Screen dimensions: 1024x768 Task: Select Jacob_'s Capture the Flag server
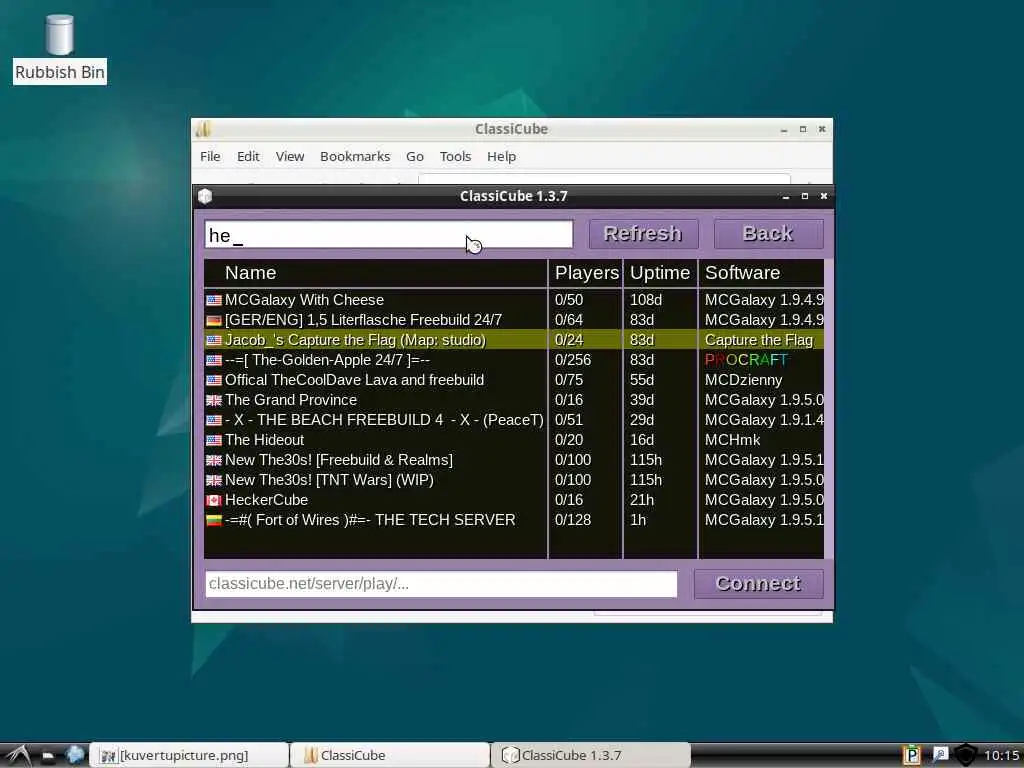click(x=514, y=340)
